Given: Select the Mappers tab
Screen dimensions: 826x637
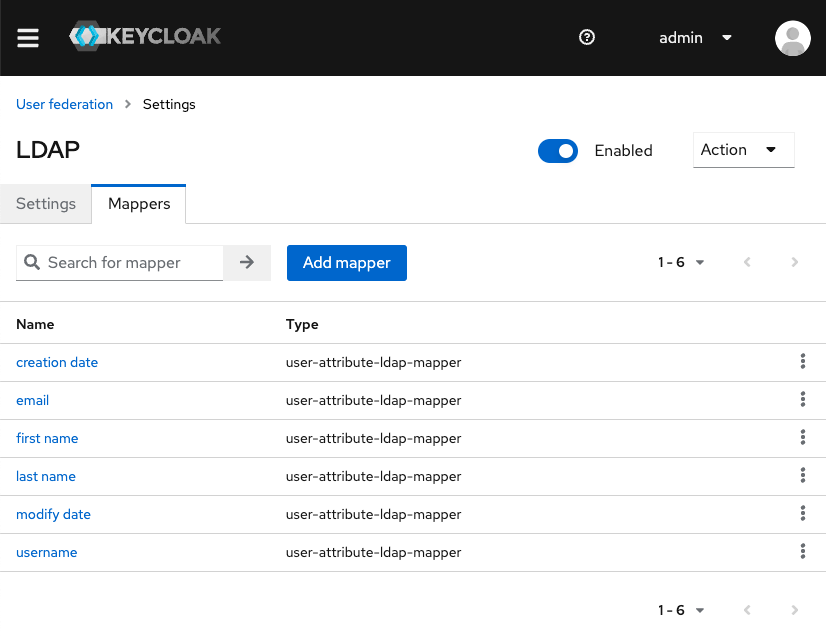Looking at the screenshot, I should tap(139, 204).
